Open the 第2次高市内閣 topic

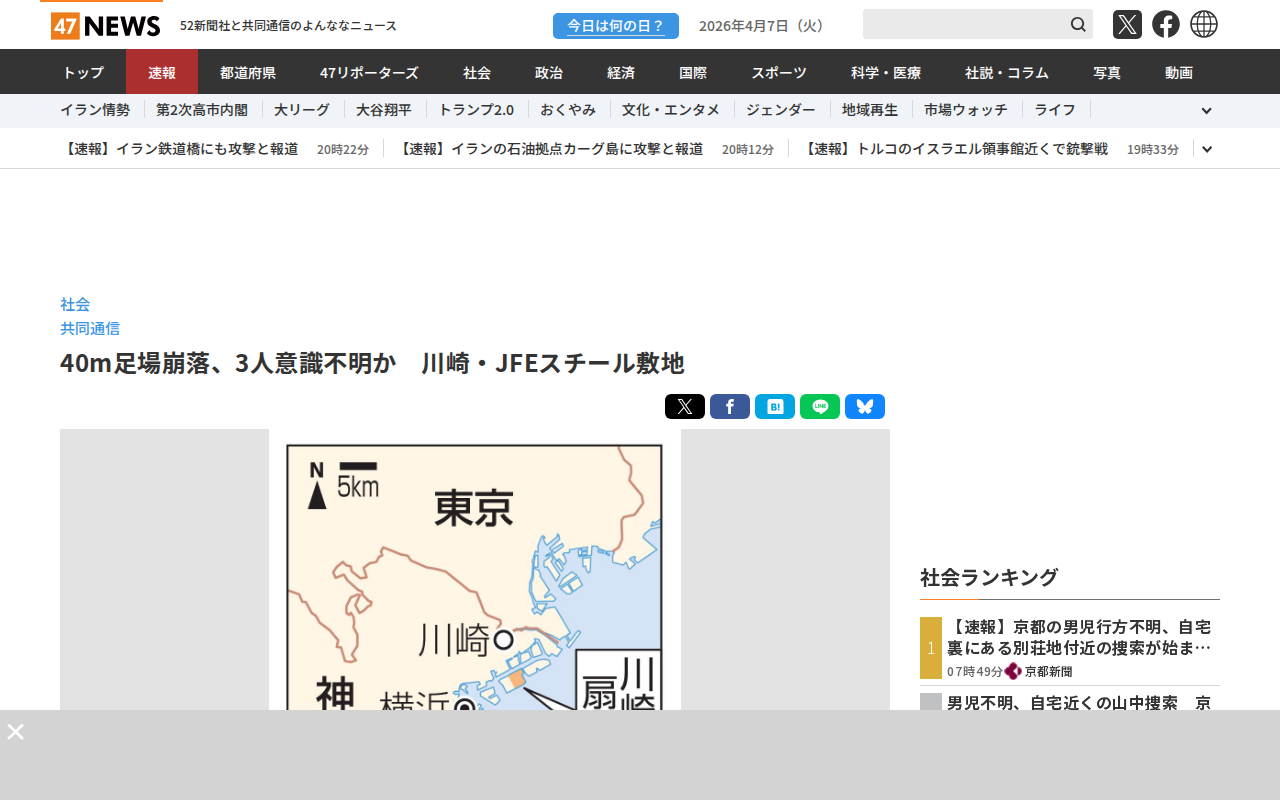click(x=202, y=110)
